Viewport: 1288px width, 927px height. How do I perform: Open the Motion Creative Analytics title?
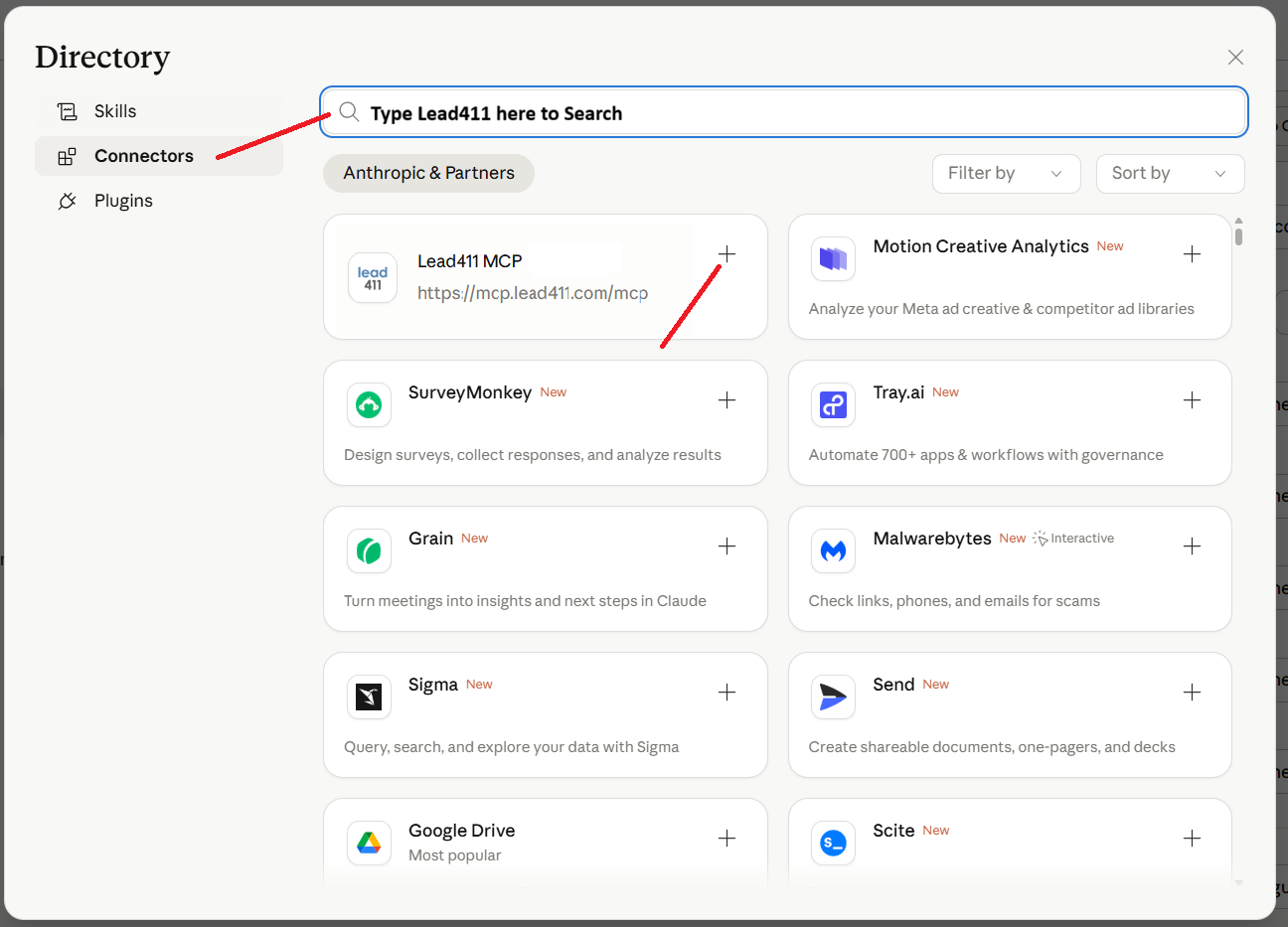[981, 246]
